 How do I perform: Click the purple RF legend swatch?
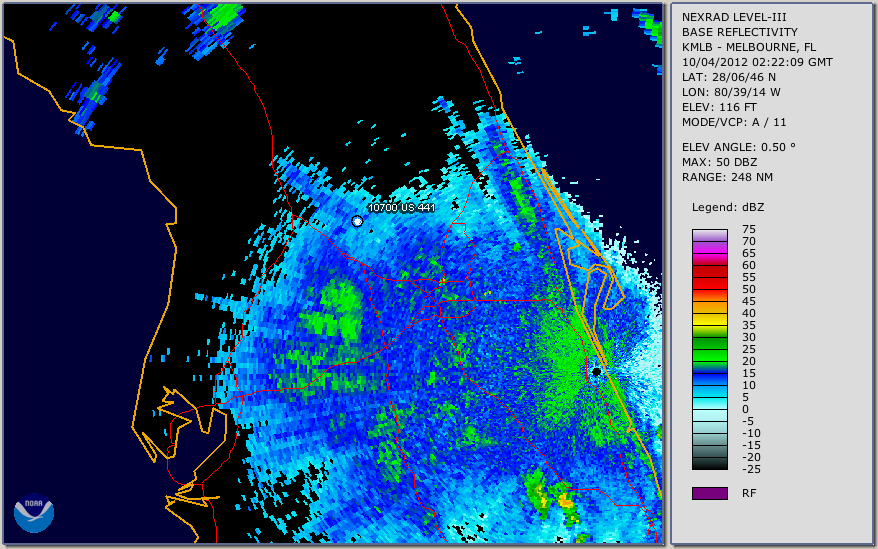[x=709, y=493]
